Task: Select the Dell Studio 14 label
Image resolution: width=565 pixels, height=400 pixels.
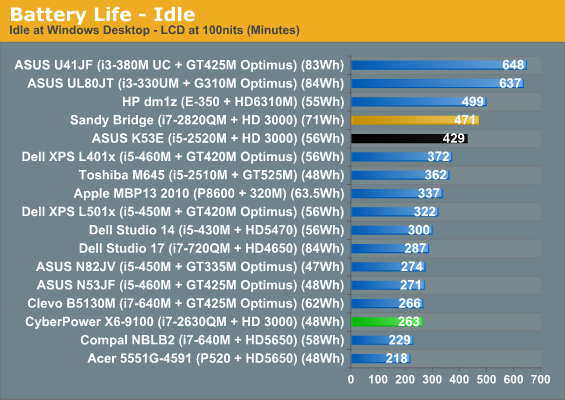Action: coord(217,230)
